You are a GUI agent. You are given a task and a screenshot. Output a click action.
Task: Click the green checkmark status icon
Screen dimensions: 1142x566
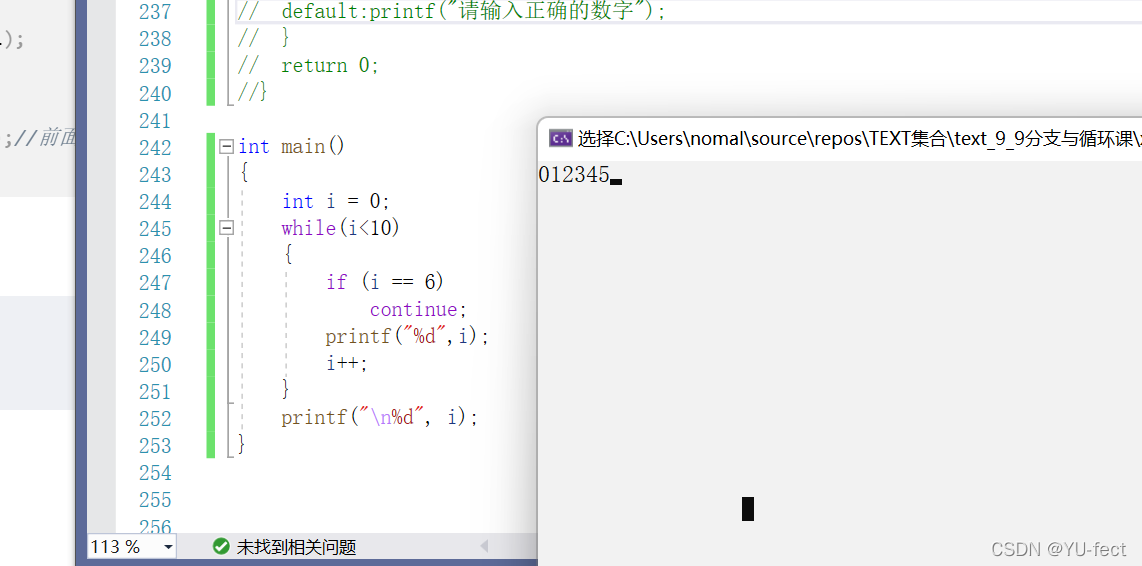[x=221, y=547]
